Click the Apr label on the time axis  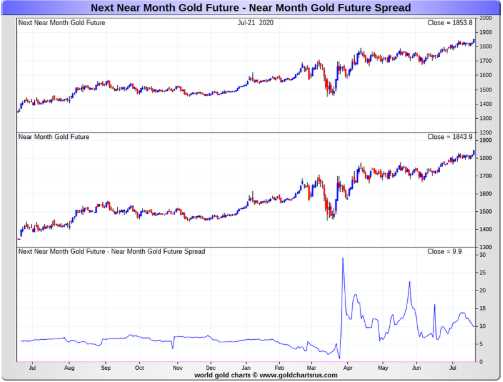(348, 368)
